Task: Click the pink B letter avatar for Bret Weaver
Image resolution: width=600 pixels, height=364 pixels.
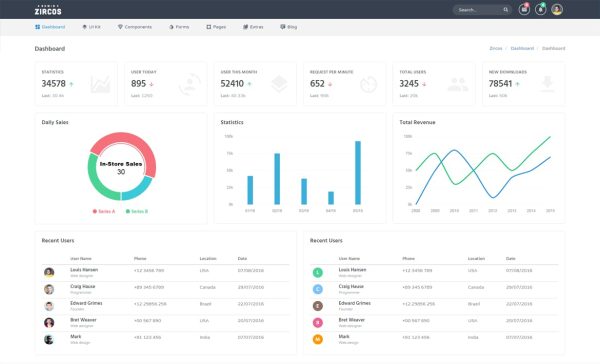Action: [318, 323]
